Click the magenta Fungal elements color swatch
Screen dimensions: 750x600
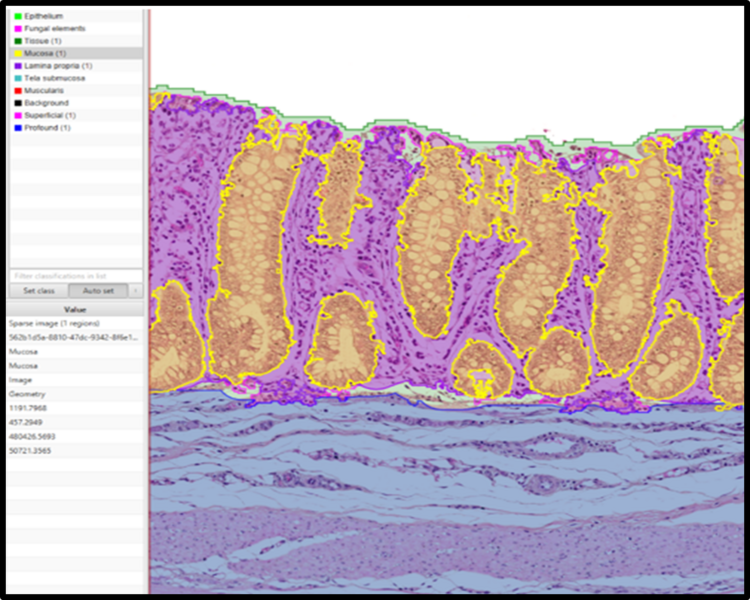[x=18, y=28]
